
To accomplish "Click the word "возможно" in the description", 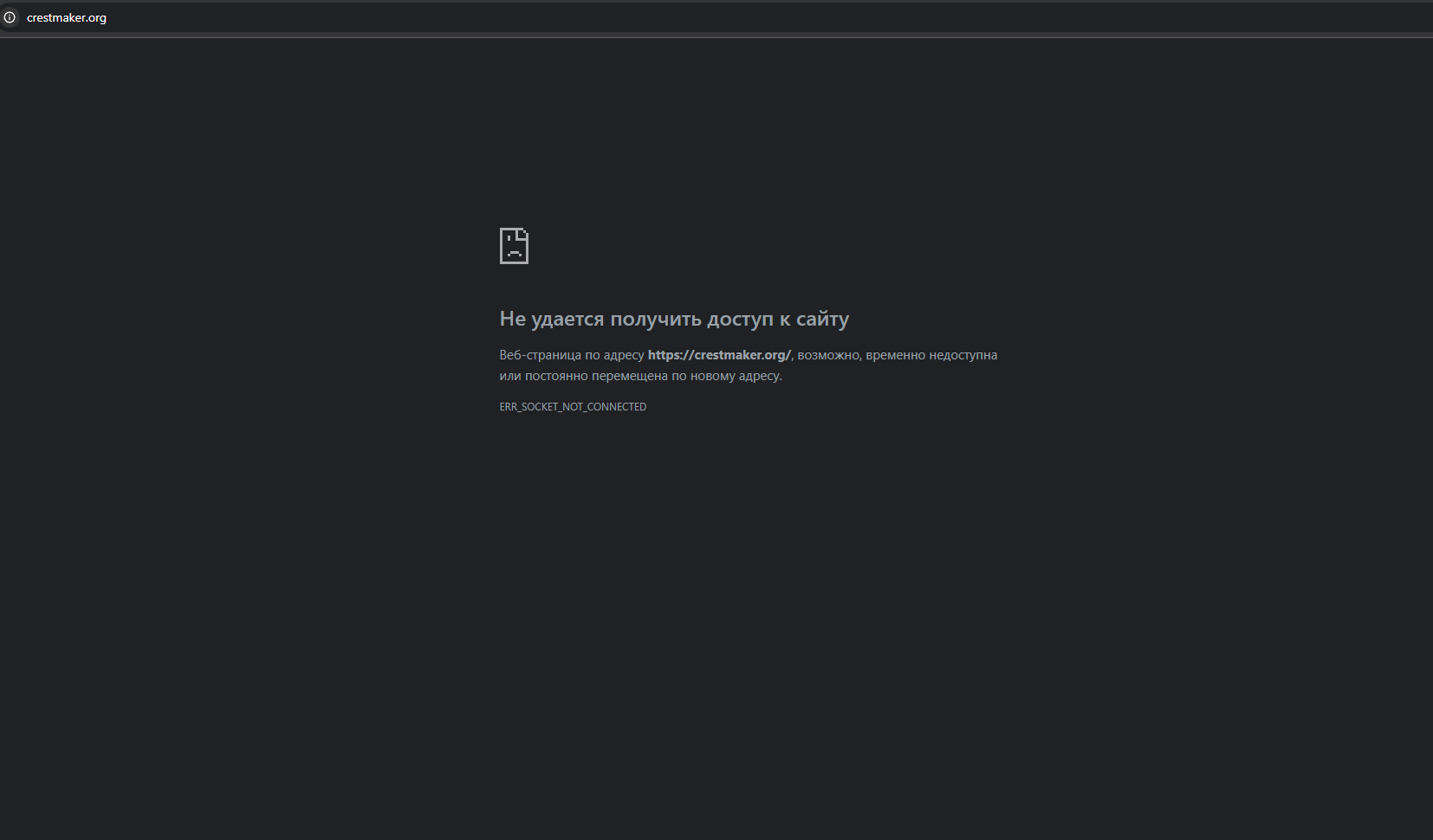I will click(x=827, y=355).
